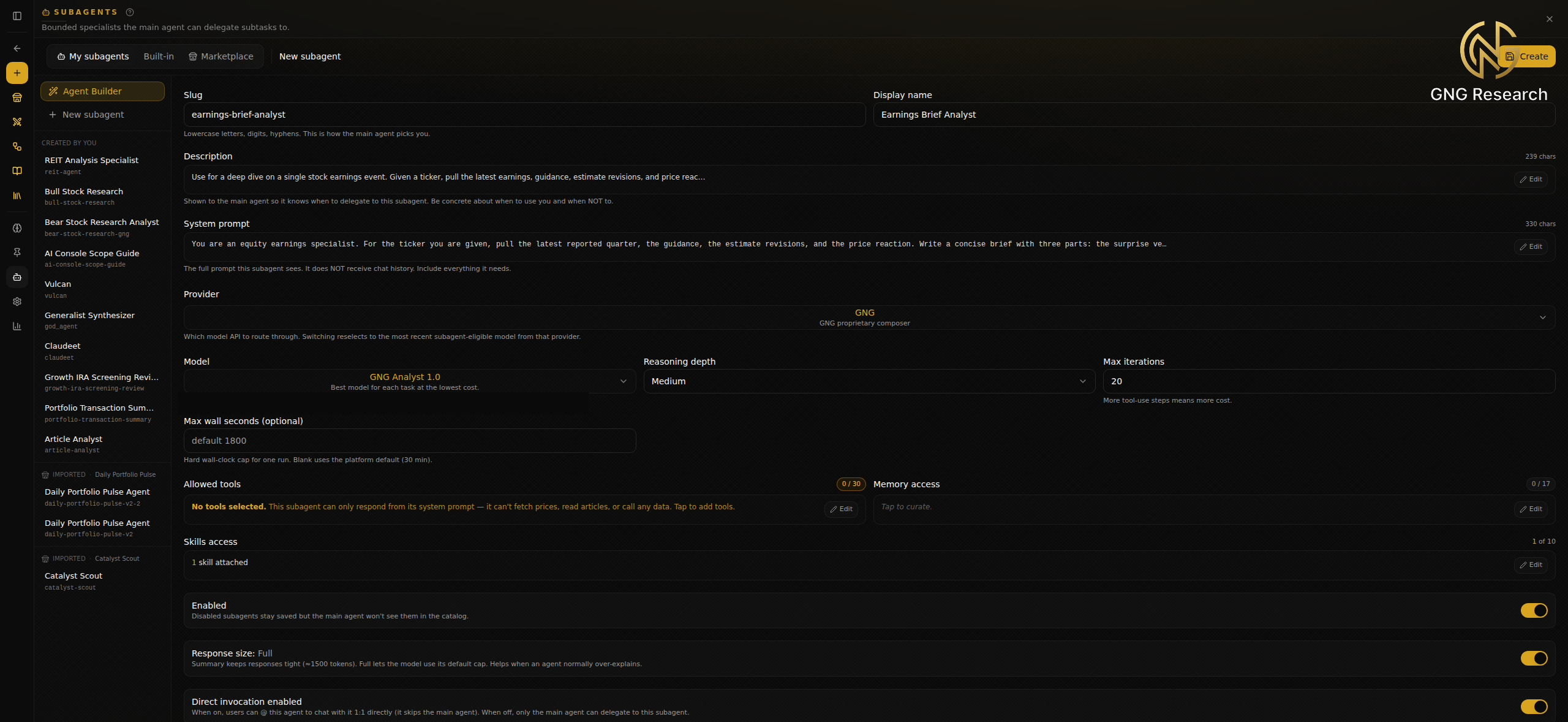The height and width of the screenshot is (722, 1568).
Task: Click the Slug input field
Action: 524,115
